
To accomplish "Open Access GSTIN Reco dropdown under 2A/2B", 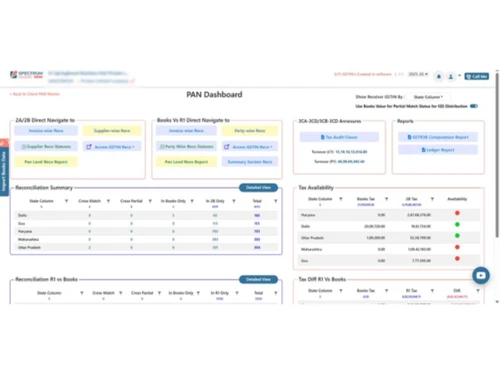I will 112,147.
